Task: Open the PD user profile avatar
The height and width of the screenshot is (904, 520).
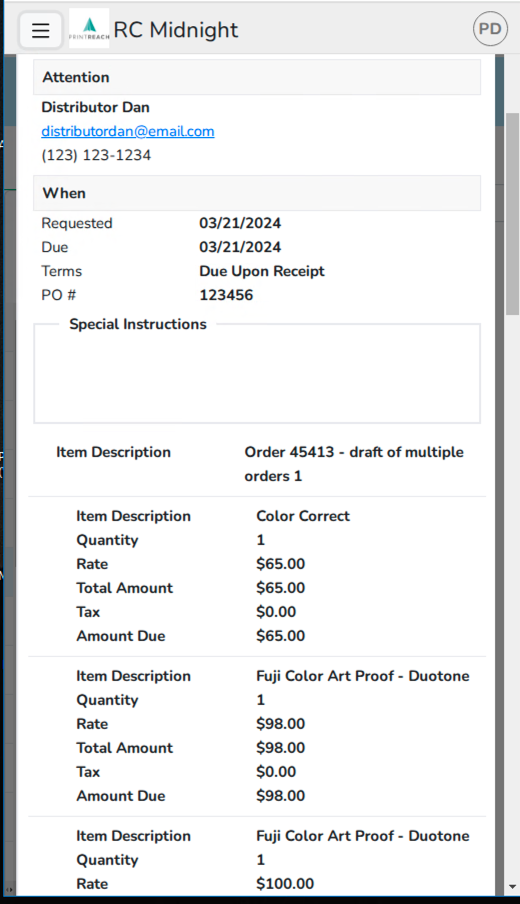Action: (490, 29)
